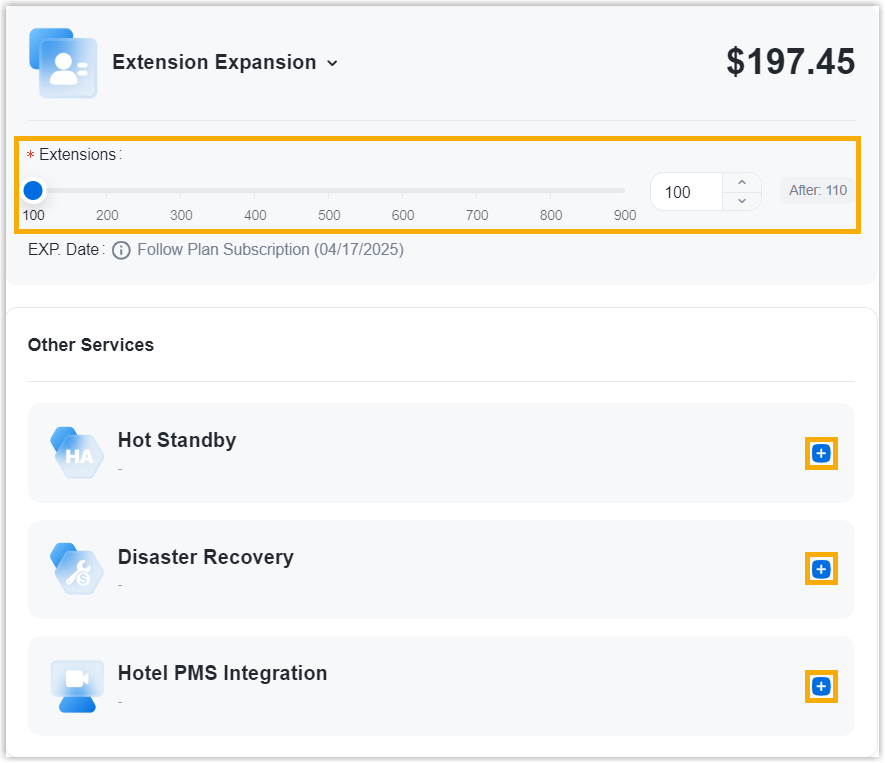Set Extensions slider to 900 mark
885x763 pixels.
click(x=625, y=190)
